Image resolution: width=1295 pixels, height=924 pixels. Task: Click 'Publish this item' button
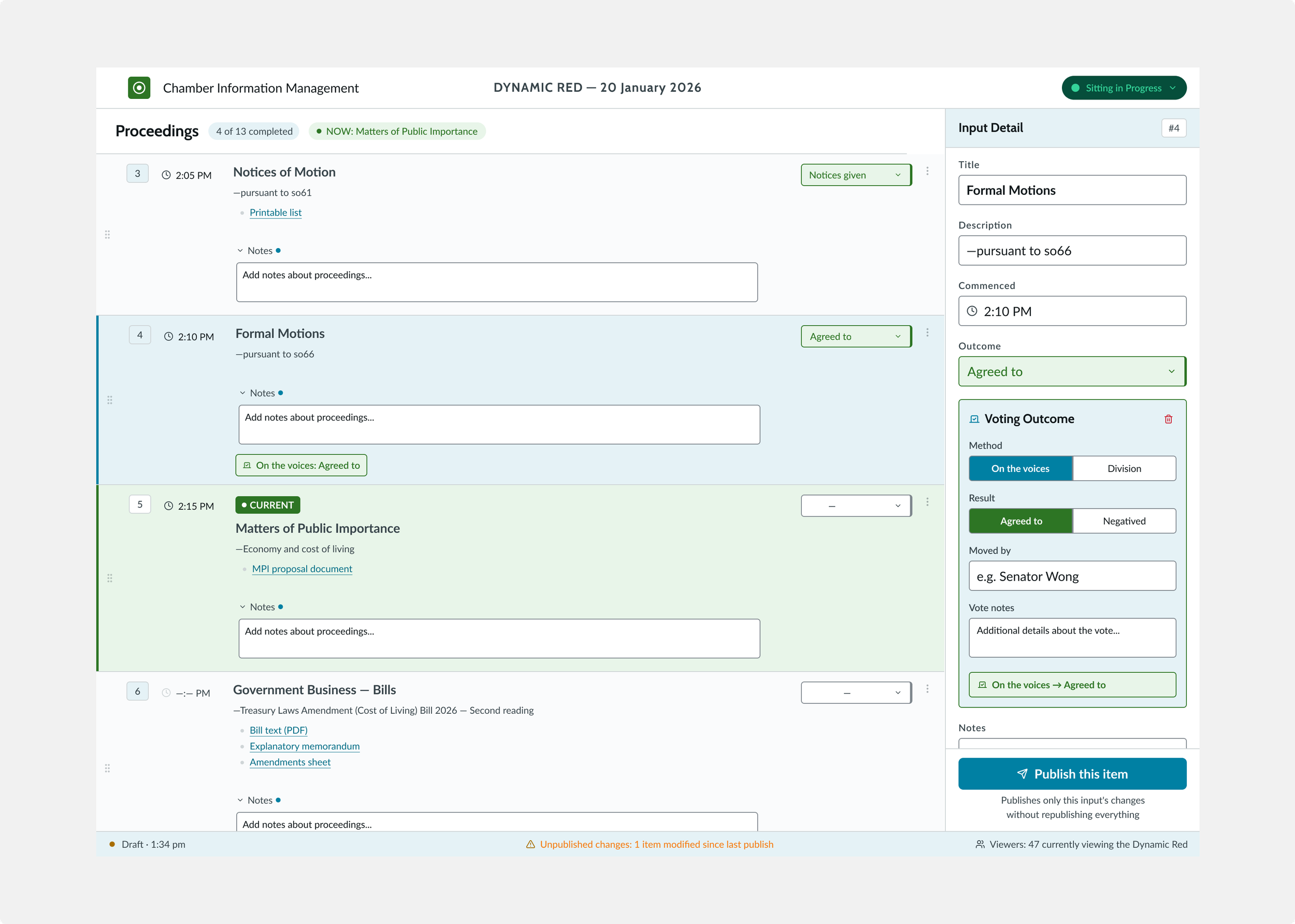coord(1072,774)
